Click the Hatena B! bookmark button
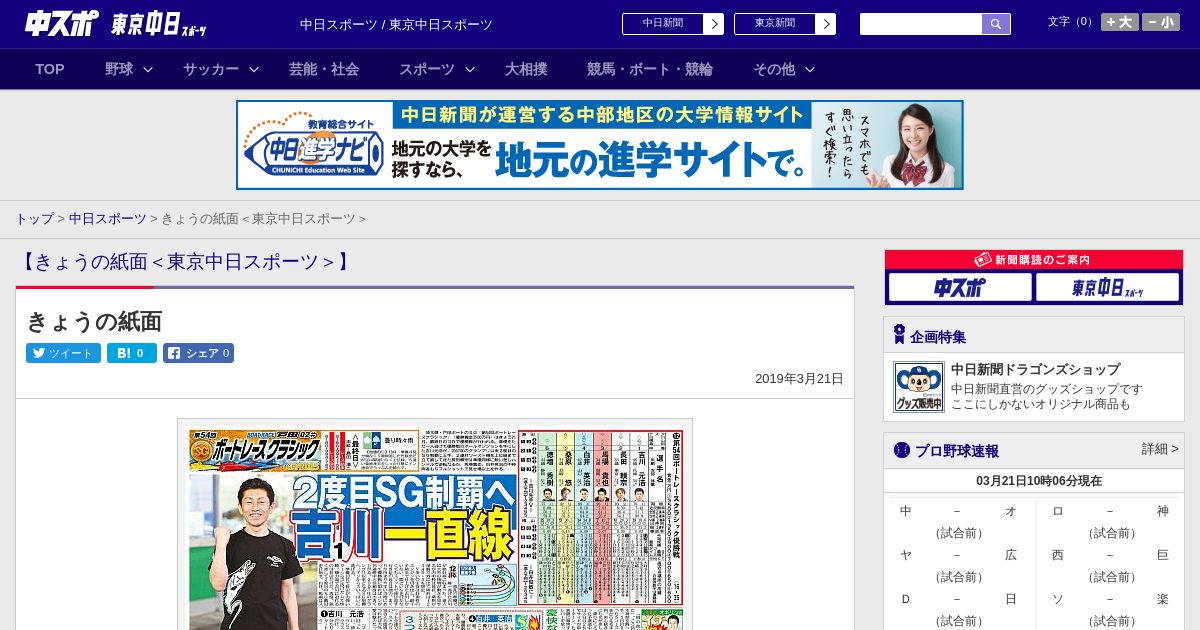1200x630 pixels. tap(132, 353)
